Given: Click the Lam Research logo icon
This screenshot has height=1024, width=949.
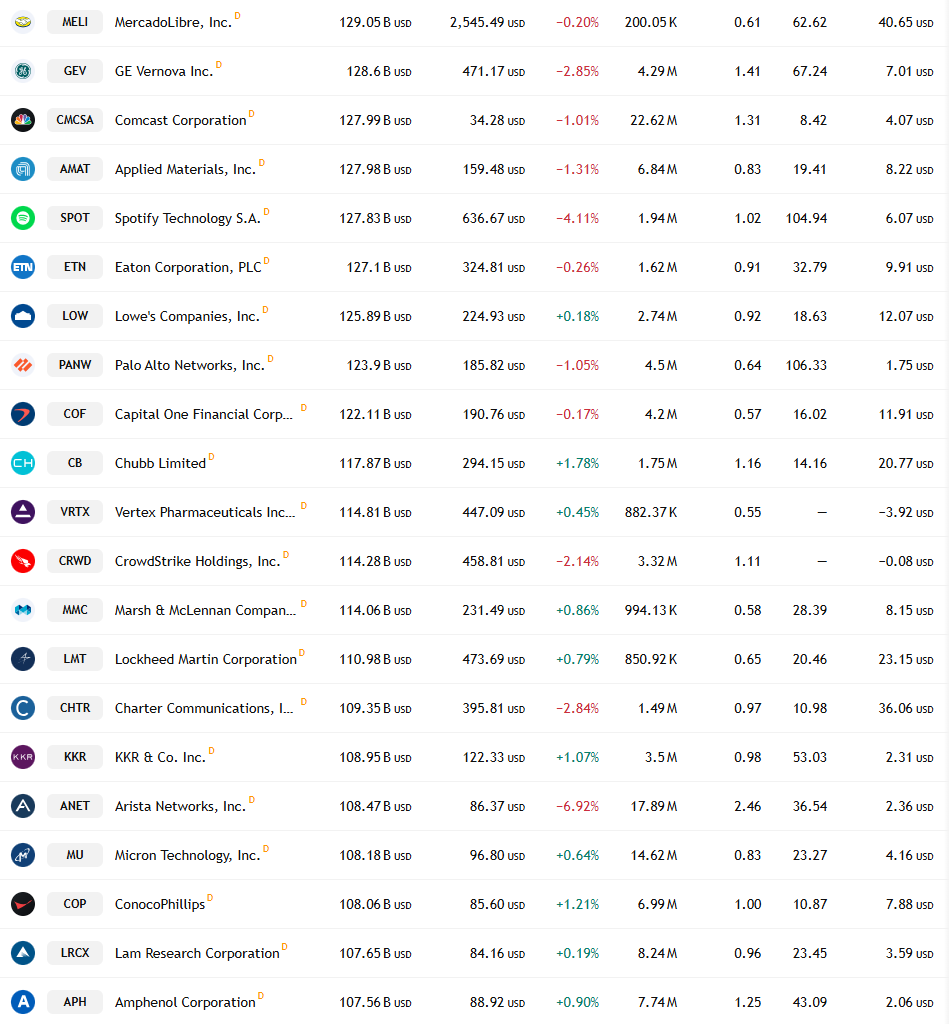Looking at the screenshot, I should [x=23, y=953].
